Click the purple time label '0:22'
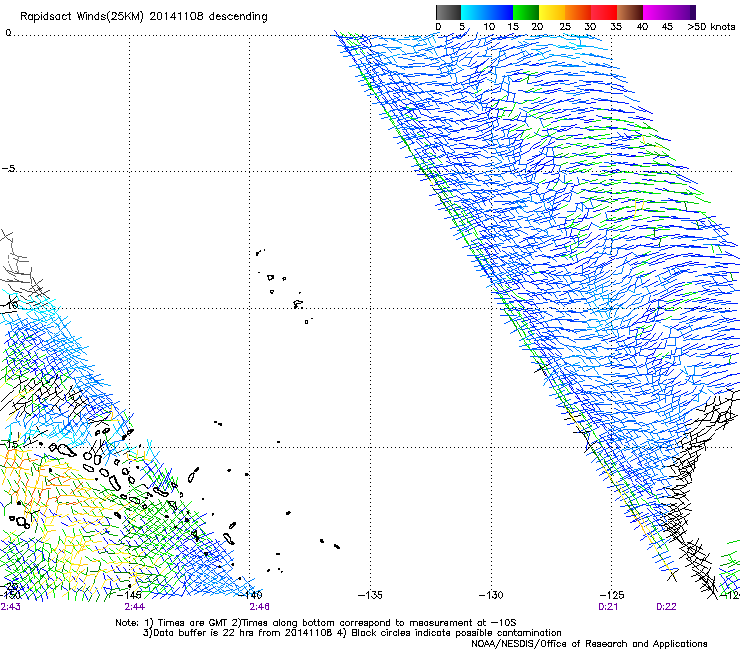740x650 pixels. [666, 607]
